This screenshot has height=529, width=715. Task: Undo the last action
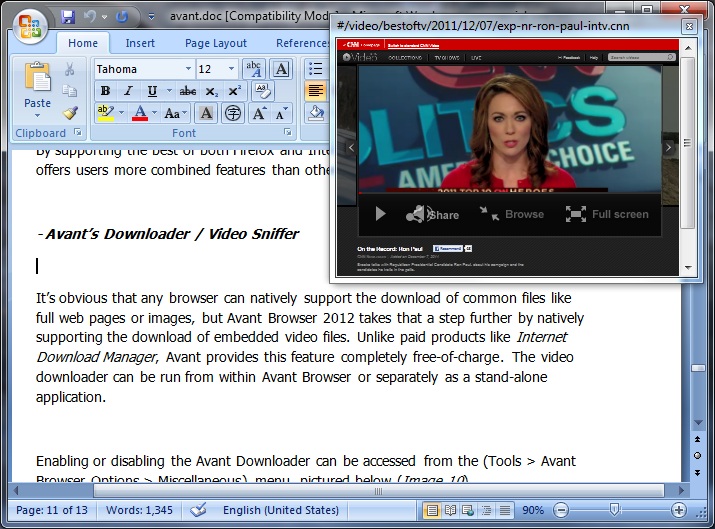coord(89,17)
